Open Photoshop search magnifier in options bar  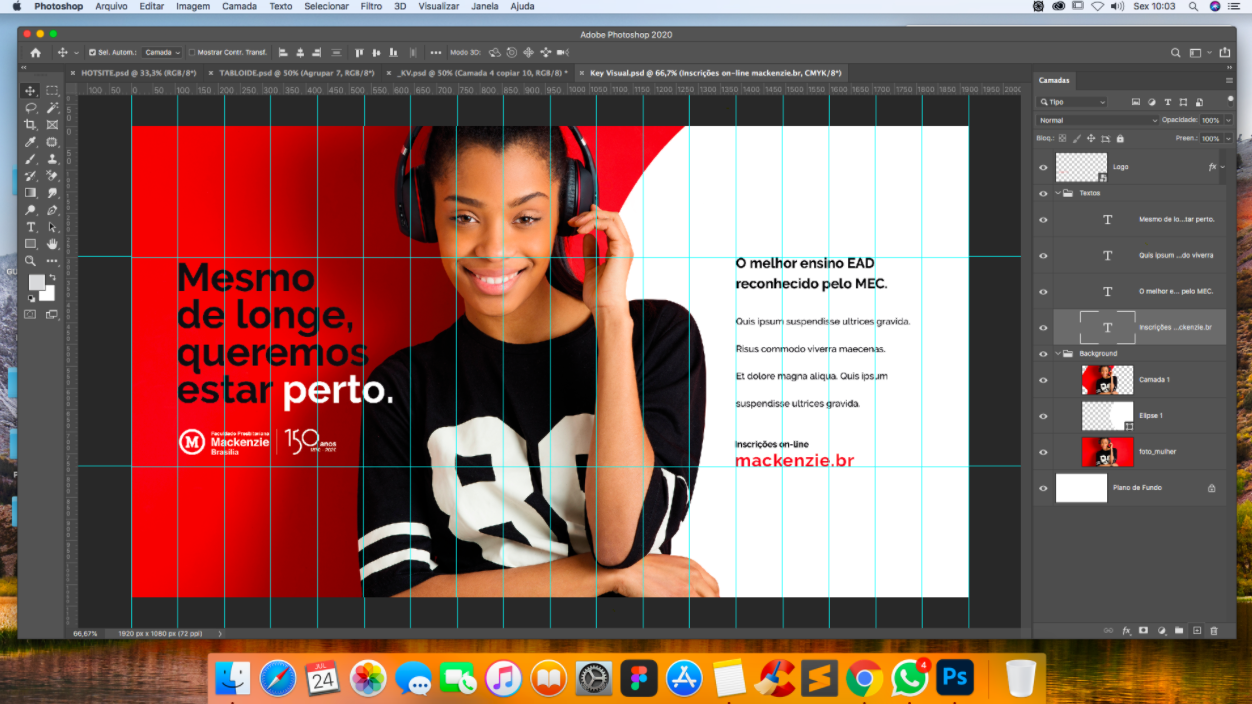pyautogui.click(x=1176, y=53)
